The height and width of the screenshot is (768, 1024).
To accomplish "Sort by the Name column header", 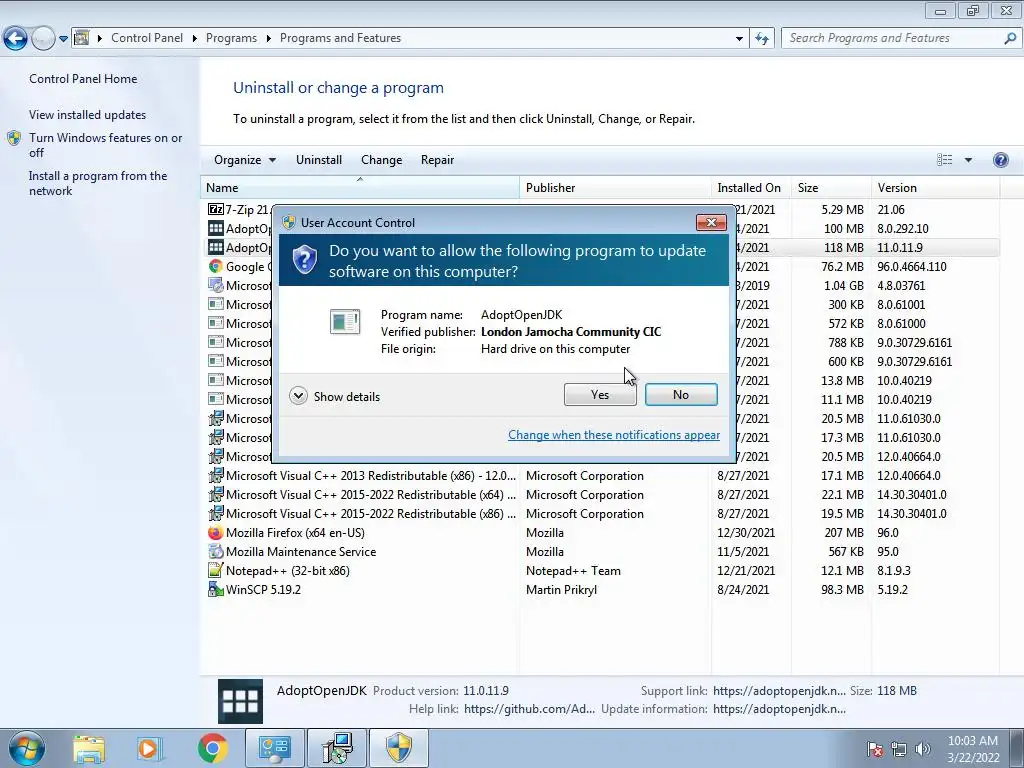I will (x=360, y=187).
